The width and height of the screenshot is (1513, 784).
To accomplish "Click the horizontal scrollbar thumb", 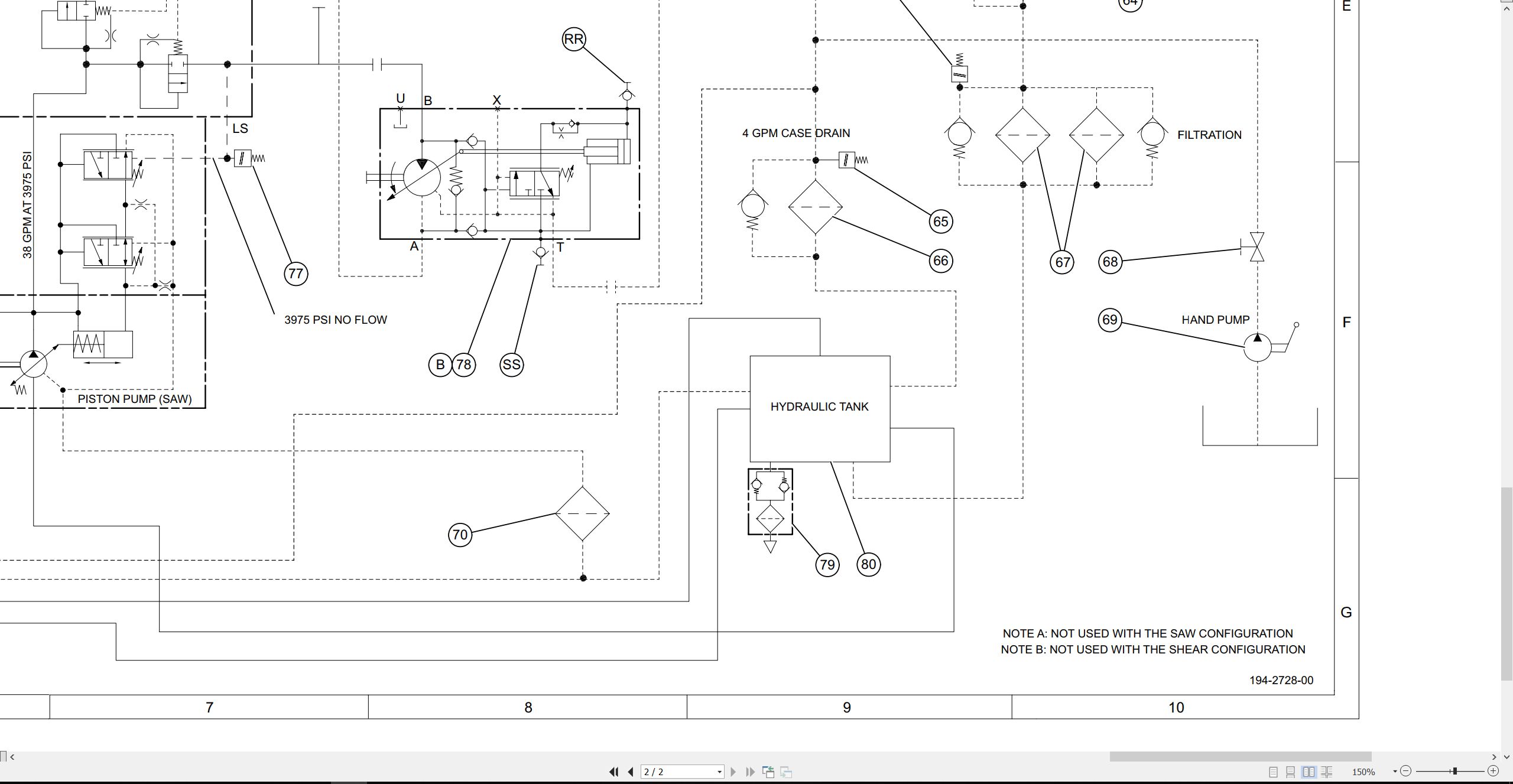I will (1240, 757).
